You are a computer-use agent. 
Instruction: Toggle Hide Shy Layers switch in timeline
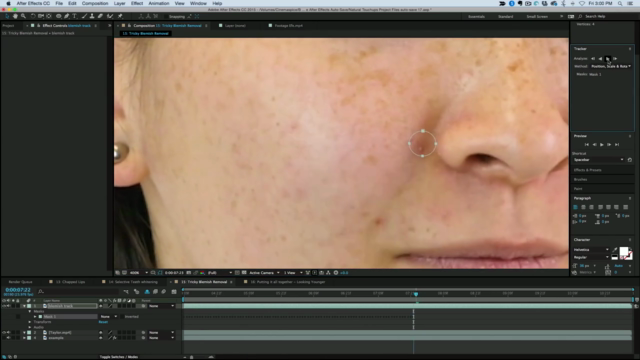tap(147, 291)
